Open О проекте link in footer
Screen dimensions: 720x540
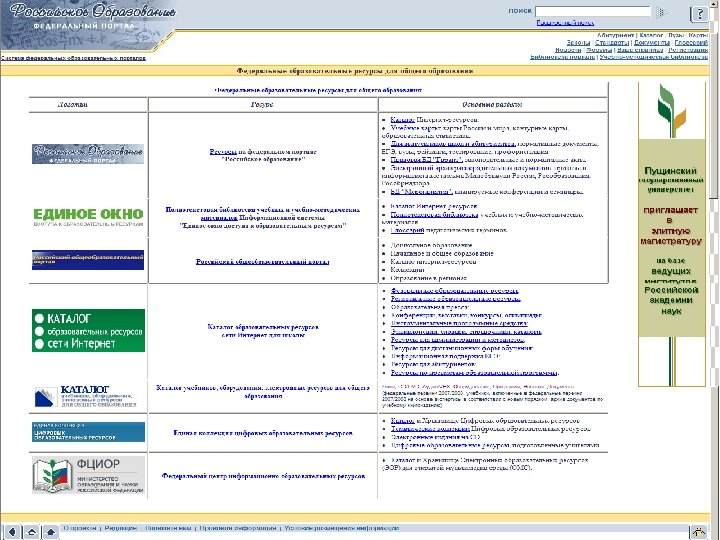(80, 529)
